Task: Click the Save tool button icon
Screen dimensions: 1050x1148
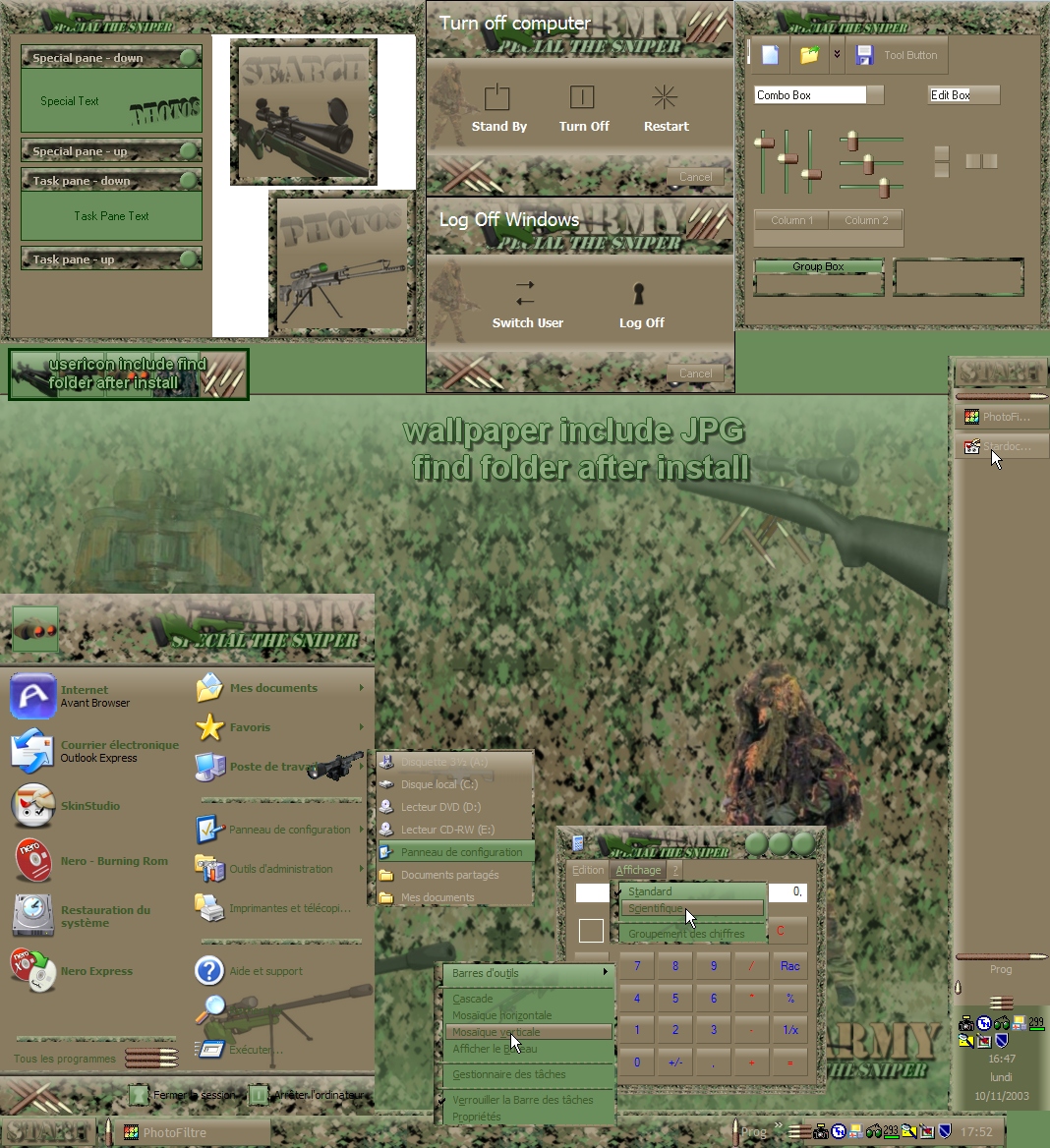Action: click(x=865, y=55)
